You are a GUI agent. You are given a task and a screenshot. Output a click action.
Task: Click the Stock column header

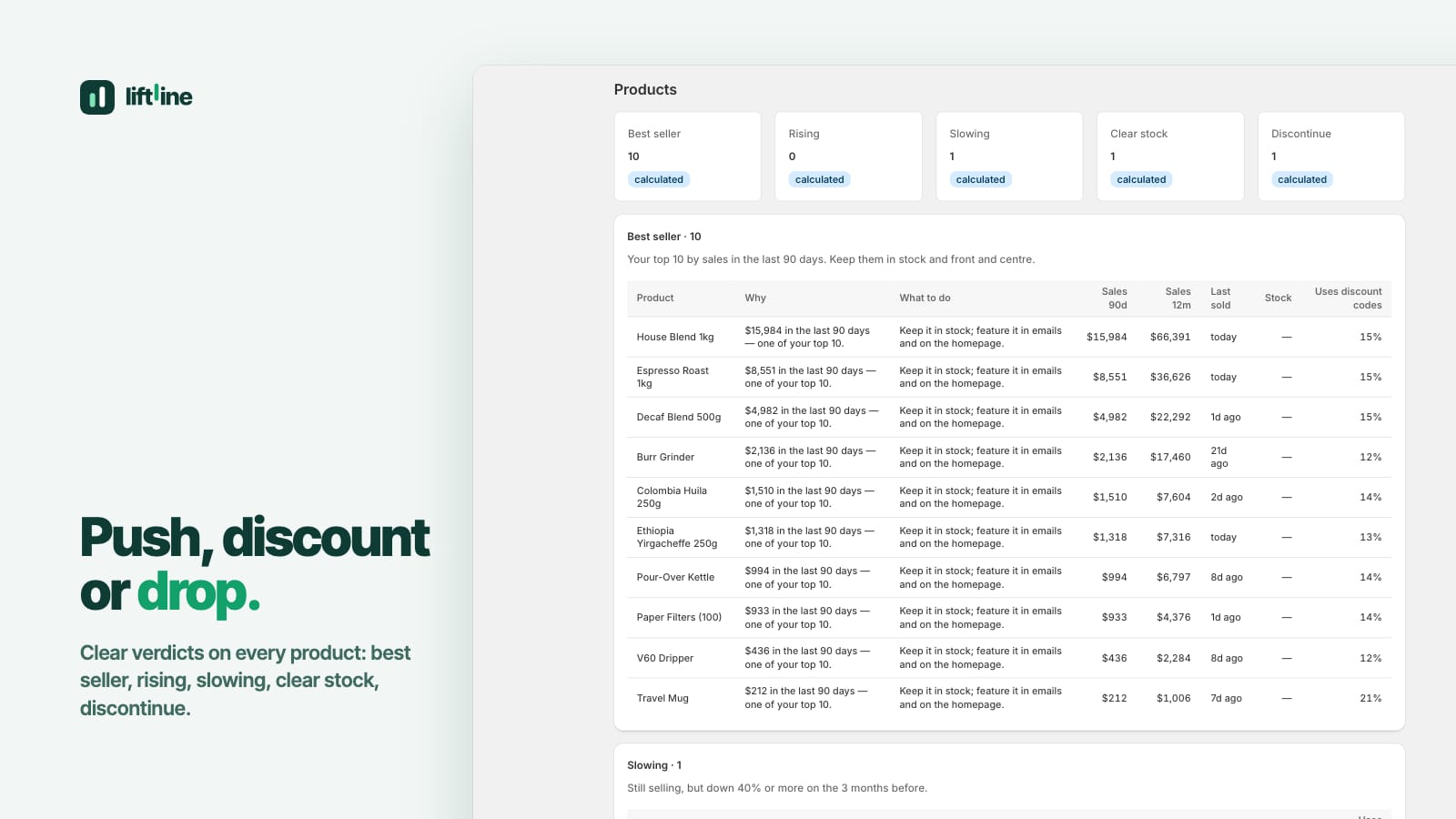click(1278, 298)
